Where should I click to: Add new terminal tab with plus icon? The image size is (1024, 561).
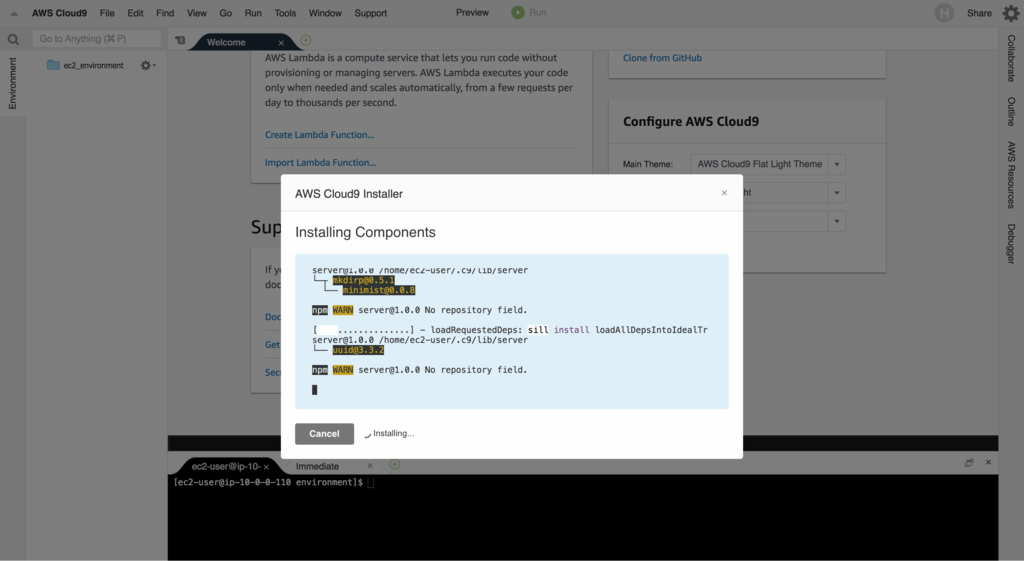(394, 464)
